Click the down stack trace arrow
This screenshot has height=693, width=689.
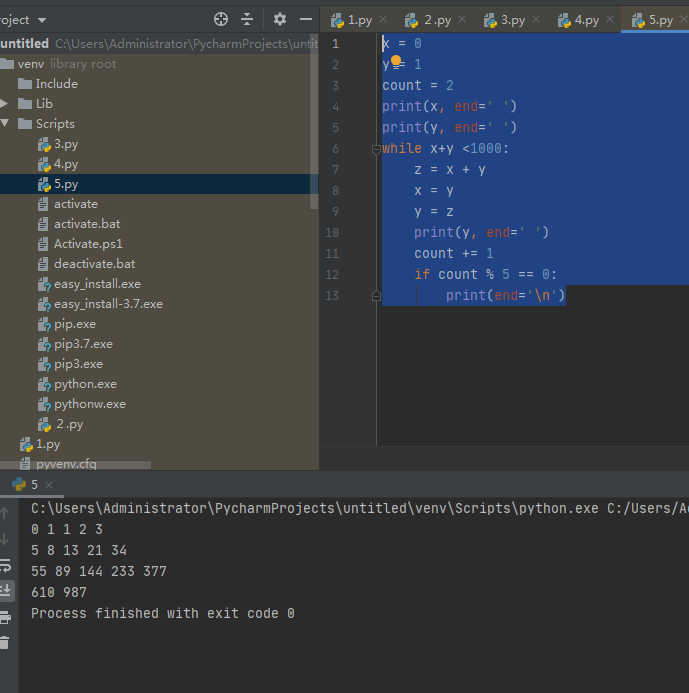5,539
